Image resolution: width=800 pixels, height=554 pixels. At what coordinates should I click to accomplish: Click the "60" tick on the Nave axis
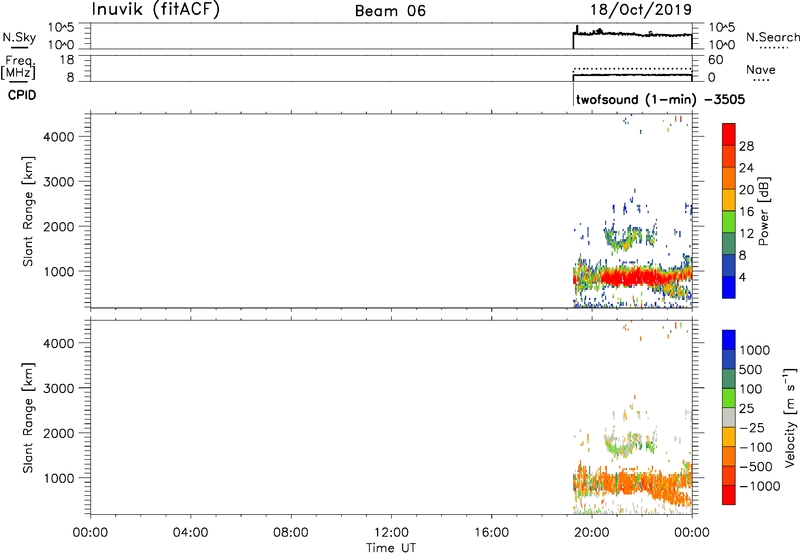[x=715, y=60]
